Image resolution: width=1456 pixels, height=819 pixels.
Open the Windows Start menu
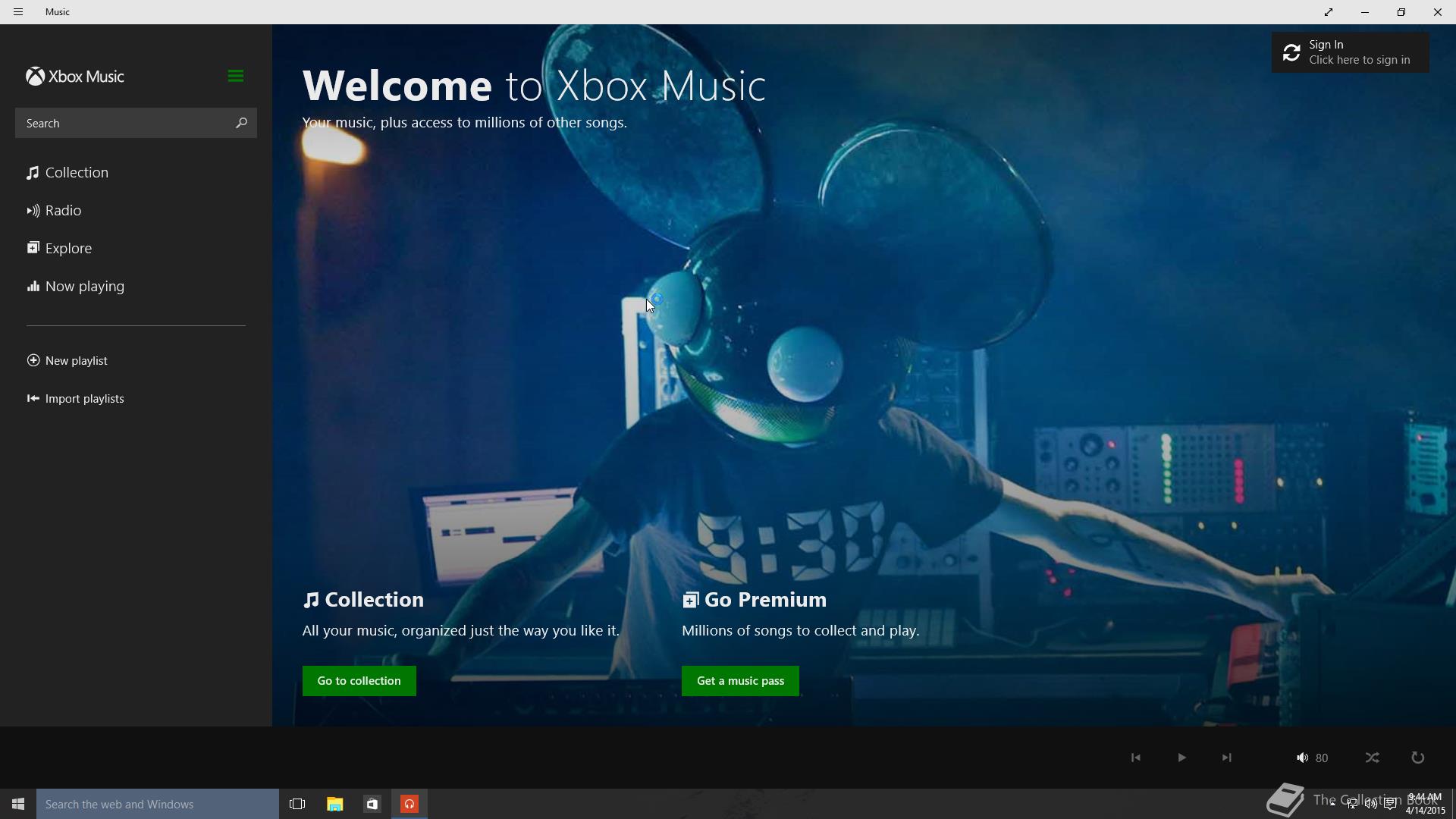pos(18,804)
